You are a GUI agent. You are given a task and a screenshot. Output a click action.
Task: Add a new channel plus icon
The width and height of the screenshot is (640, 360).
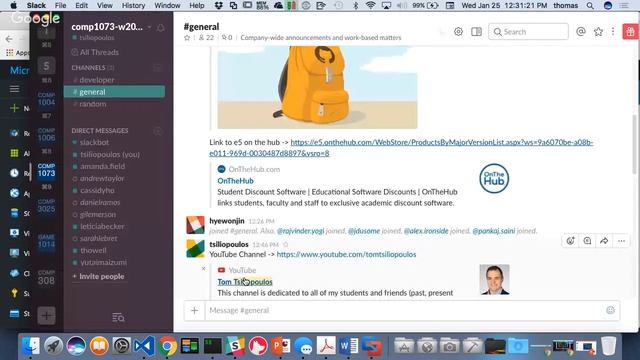158,68
